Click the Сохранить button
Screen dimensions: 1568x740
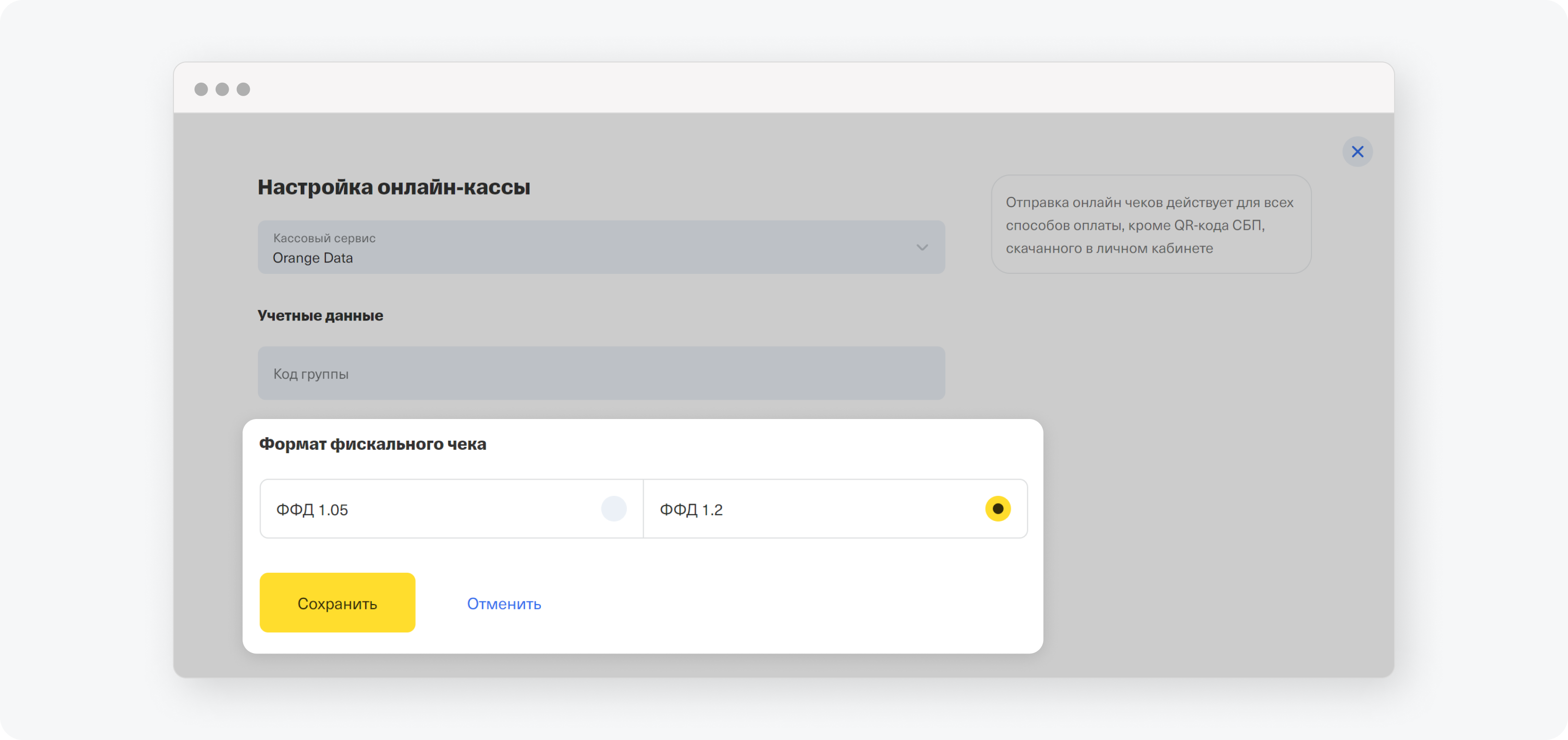pos(337,603)
